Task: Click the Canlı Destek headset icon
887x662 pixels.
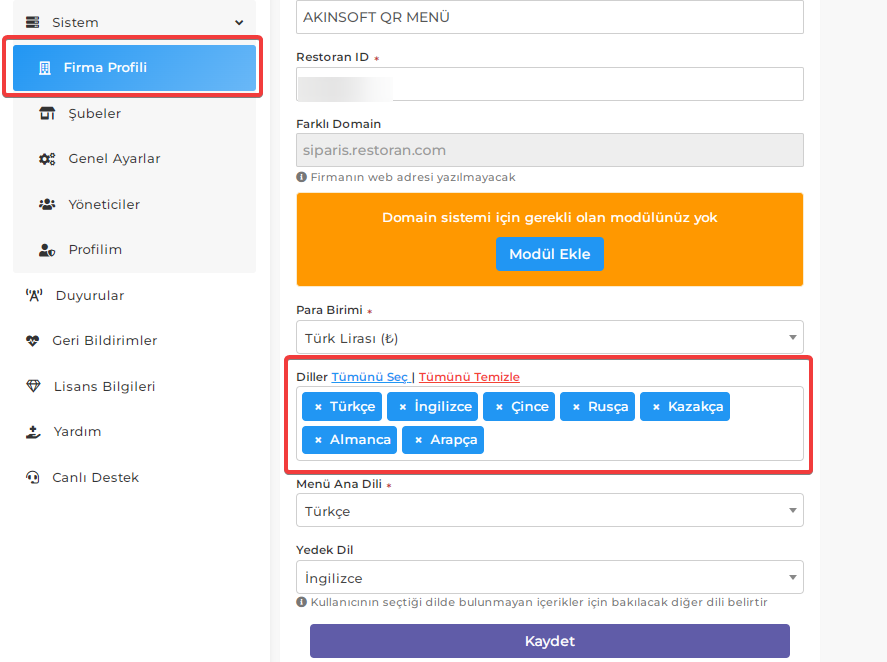Action: (x=33, y=478)
